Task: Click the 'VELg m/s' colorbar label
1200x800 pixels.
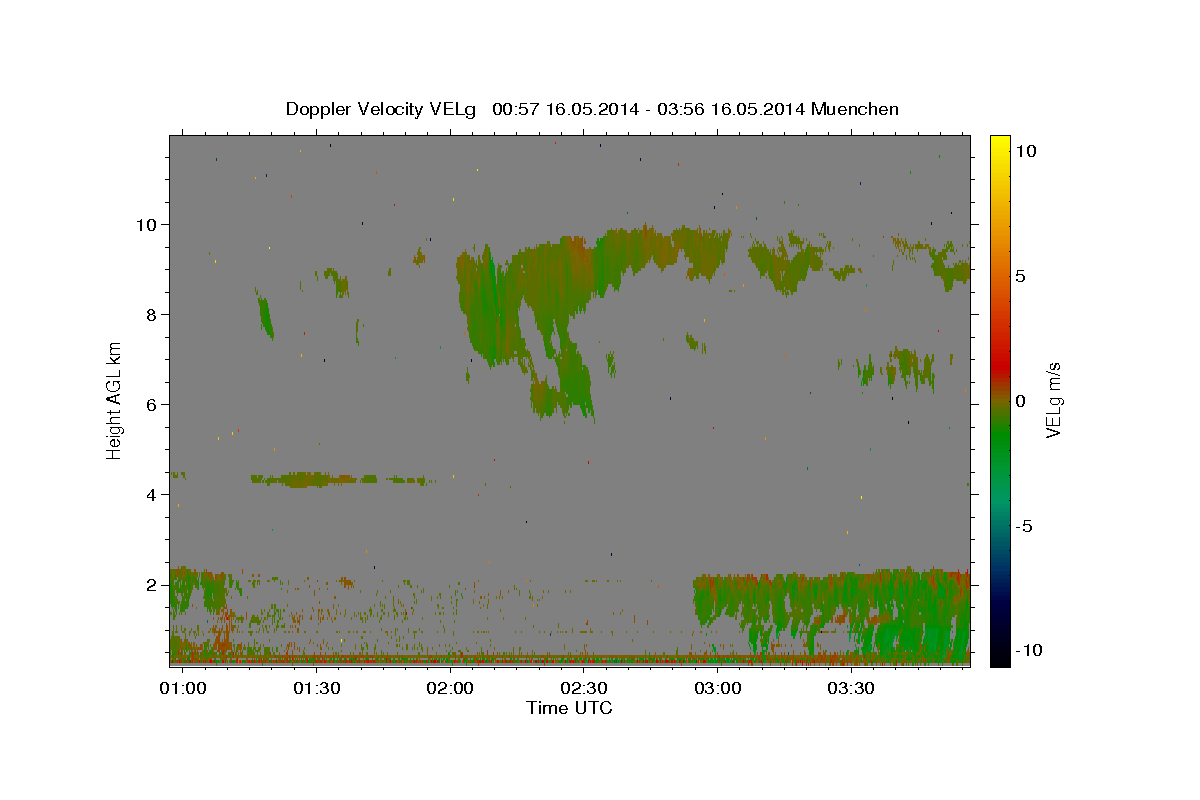Action: 1053,400
